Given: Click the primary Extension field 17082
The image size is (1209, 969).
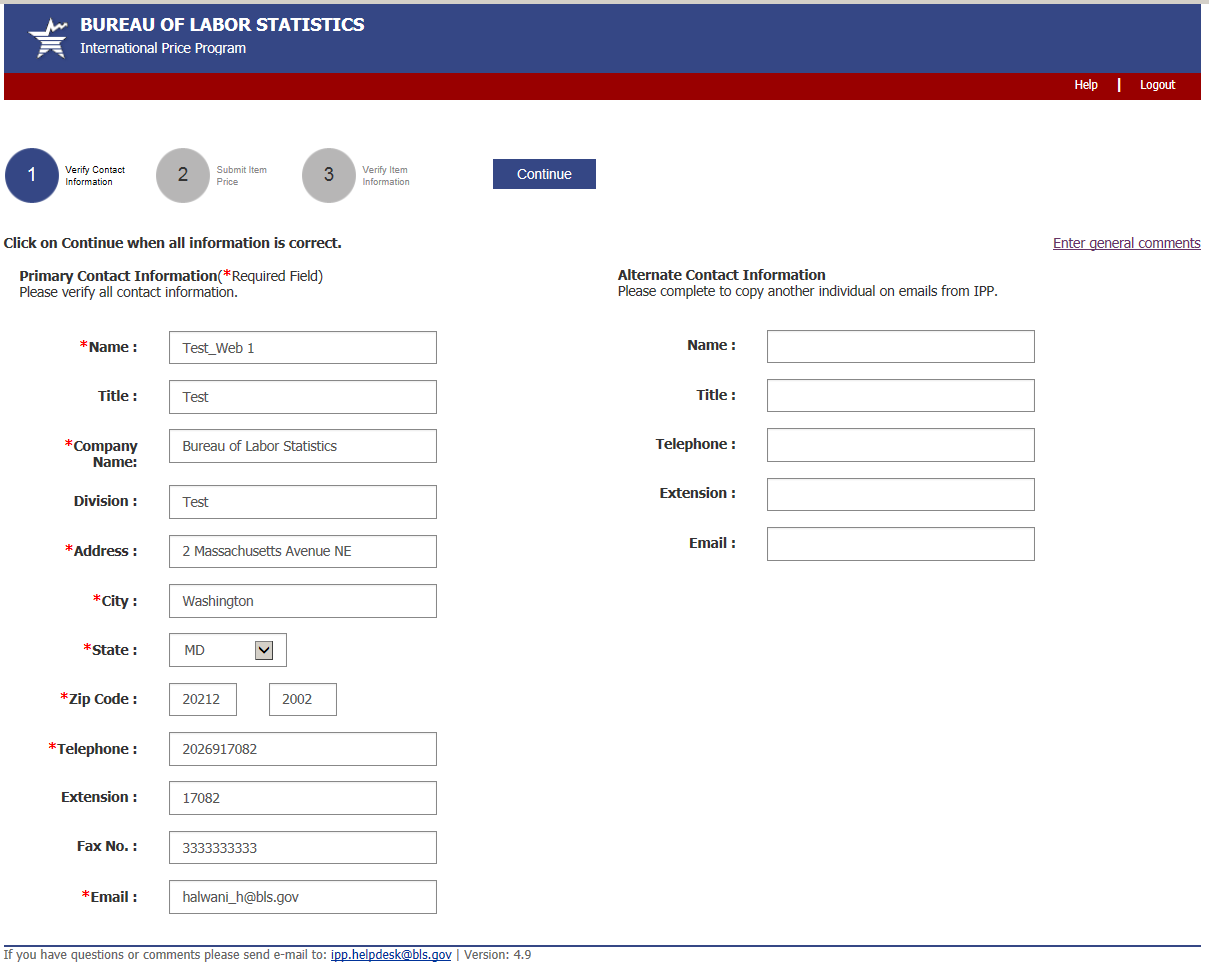Looking at the screenshot, I should point(303,798).
